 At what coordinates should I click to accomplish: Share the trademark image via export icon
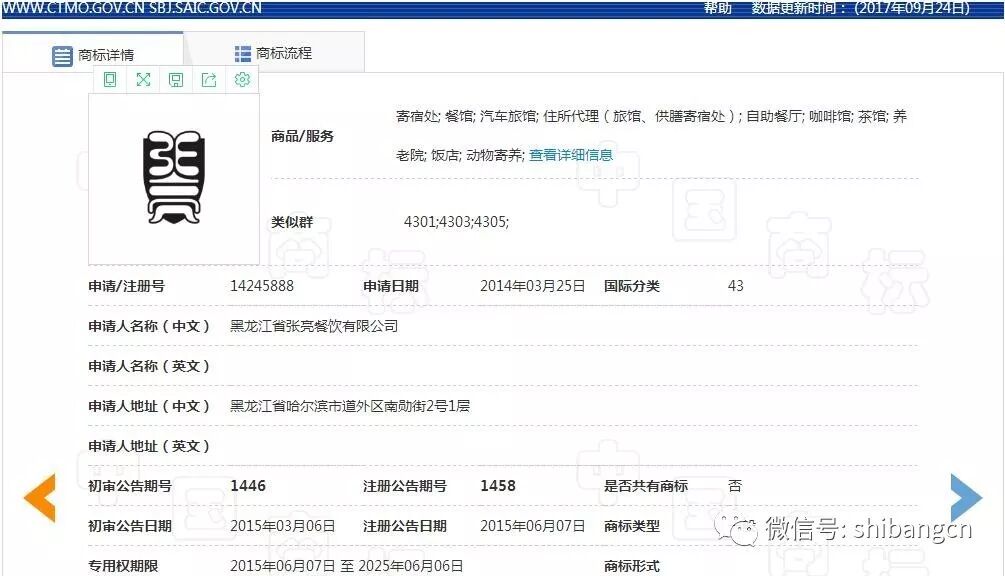(209, 79)
